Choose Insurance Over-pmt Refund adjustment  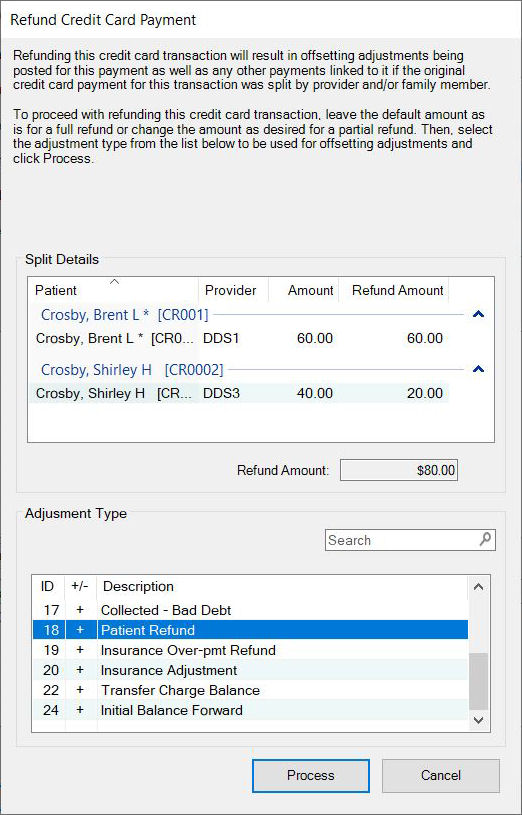pyautogui.click(x=250, y=650)
